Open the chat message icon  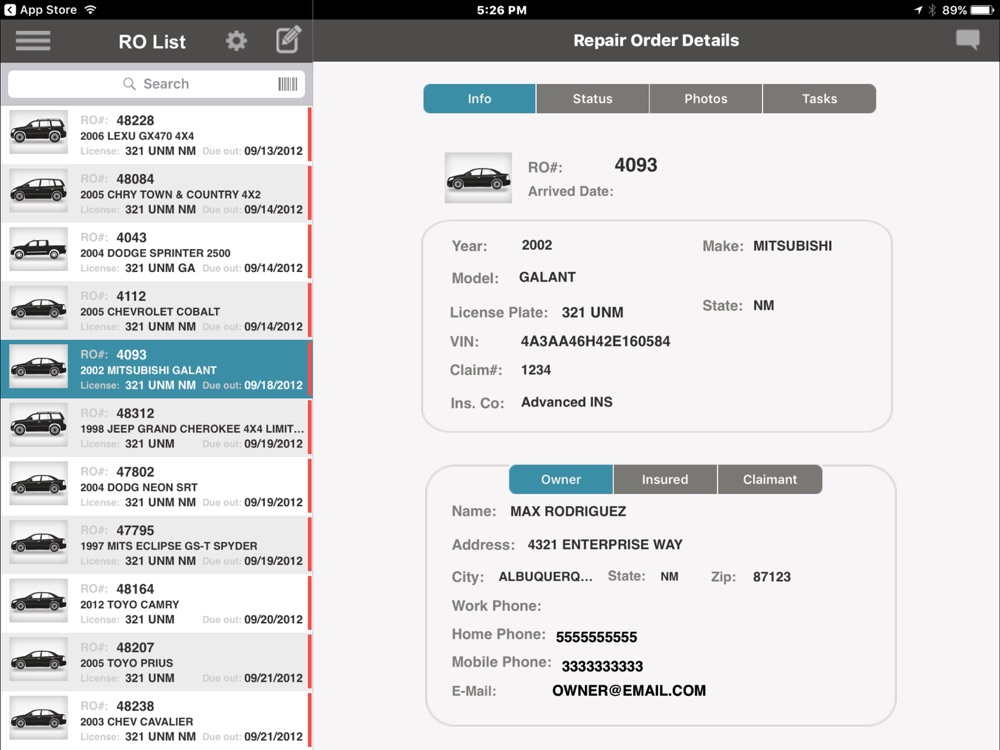[x=967, y=40]
